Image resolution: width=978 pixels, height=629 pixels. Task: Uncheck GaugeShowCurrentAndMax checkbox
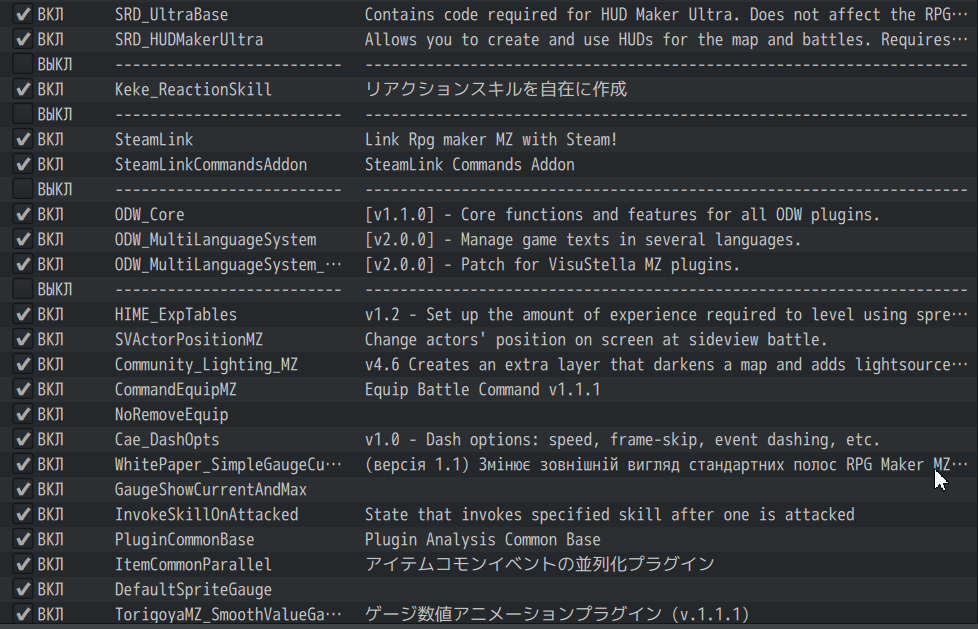coord(23,489)
